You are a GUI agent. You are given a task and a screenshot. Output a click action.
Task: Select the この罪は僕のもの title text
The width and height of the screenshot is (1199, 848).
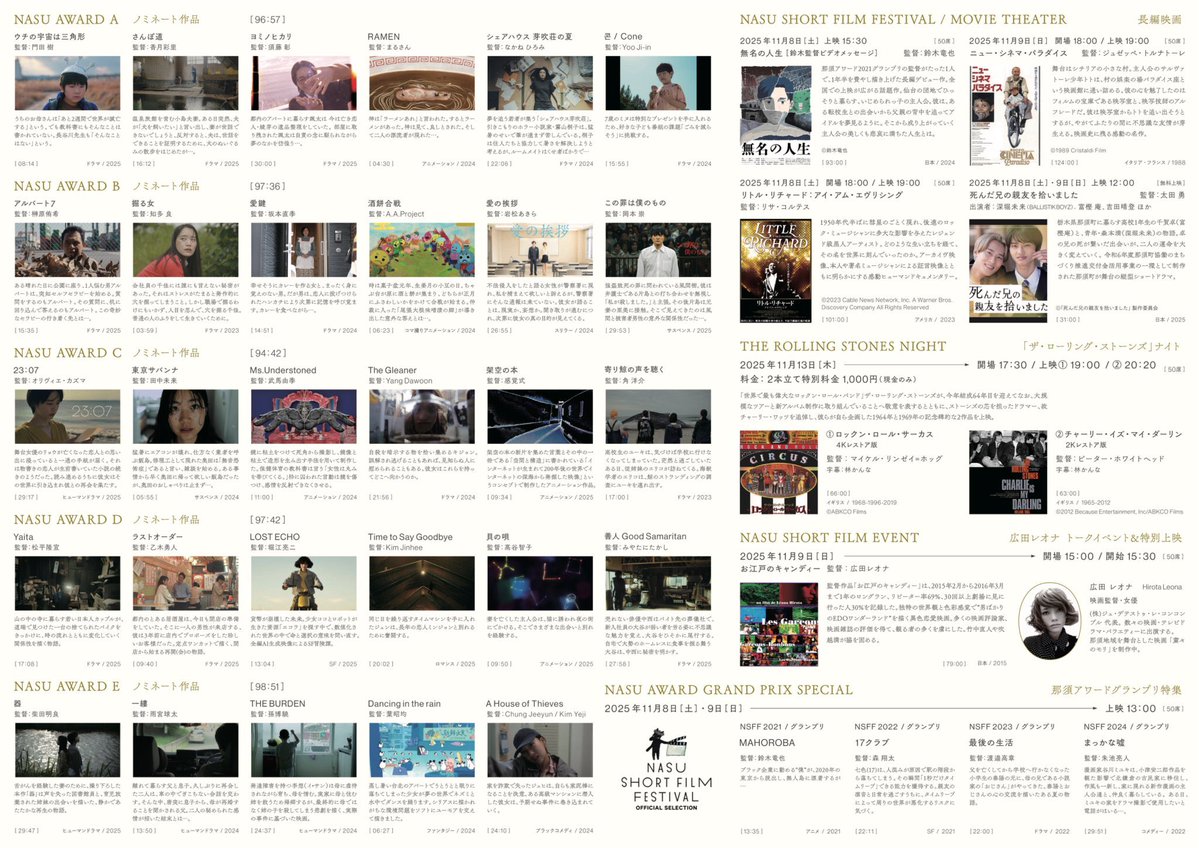pos(635,203)
